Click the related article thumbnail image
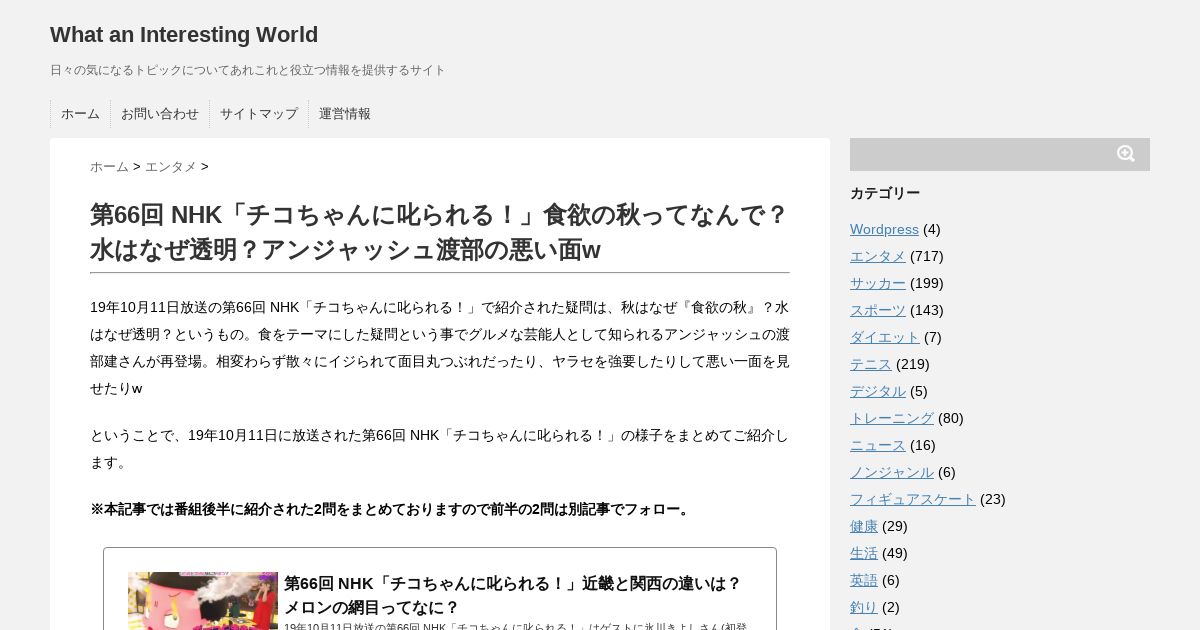 pyautogui.click(x=203, y=601)
